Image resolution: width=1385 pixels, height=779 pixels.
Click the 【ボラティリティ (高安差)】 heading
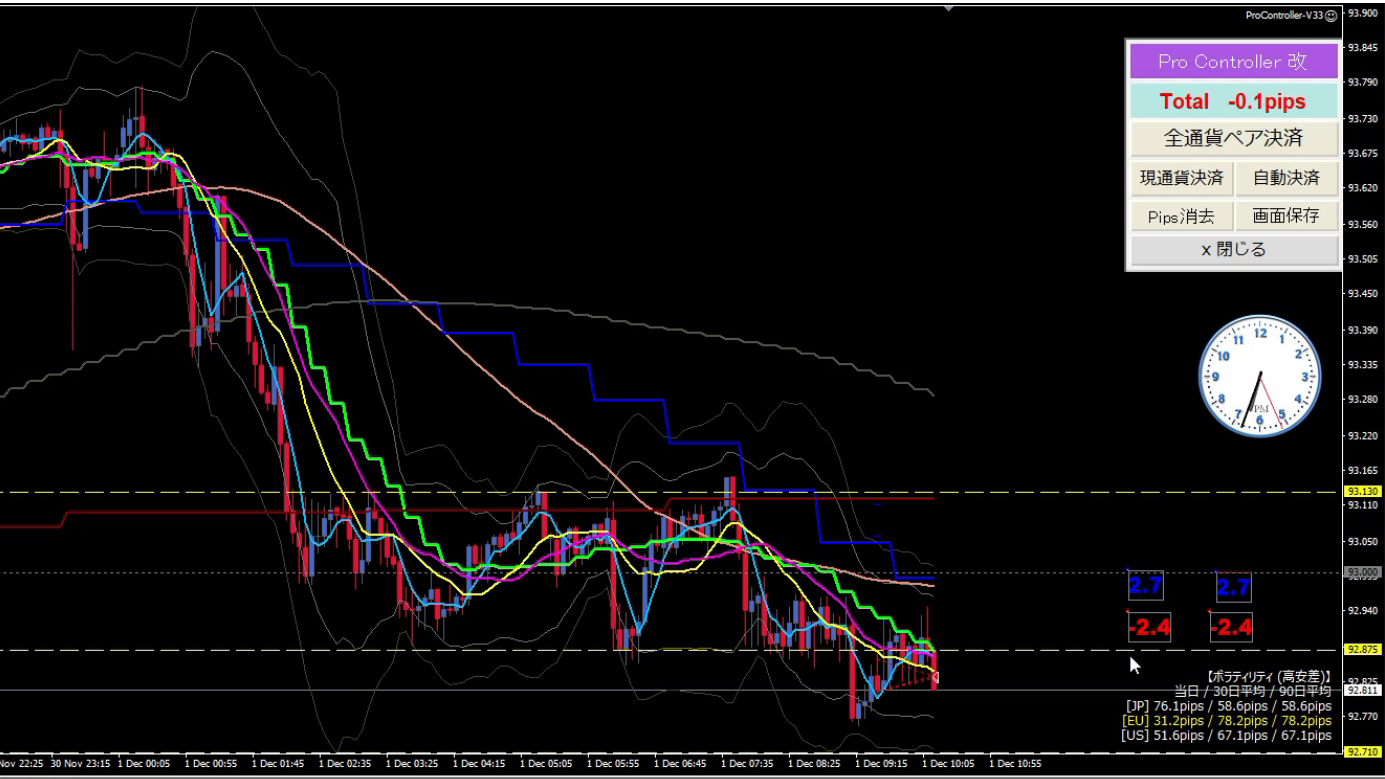point(1269,677)
